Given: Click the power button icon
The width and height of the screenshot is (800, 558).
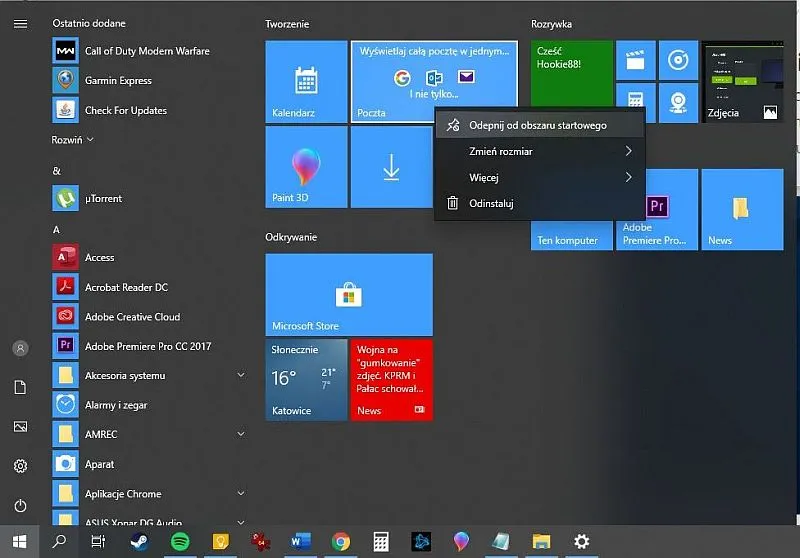Looking at the screenshot, I should pyautogui.click(x=20, y=506).
